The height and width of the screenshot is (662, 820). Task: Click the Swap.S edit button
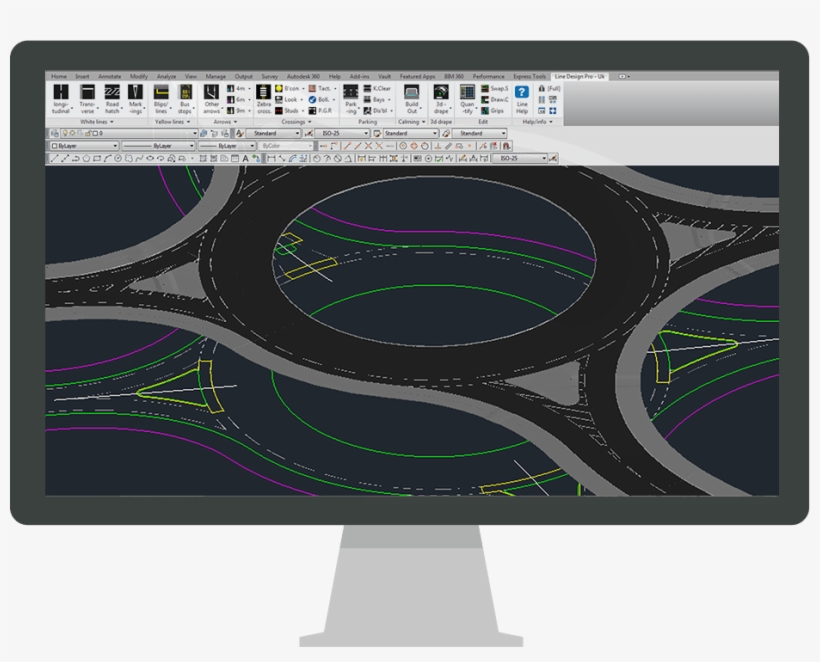coord(495,87)
